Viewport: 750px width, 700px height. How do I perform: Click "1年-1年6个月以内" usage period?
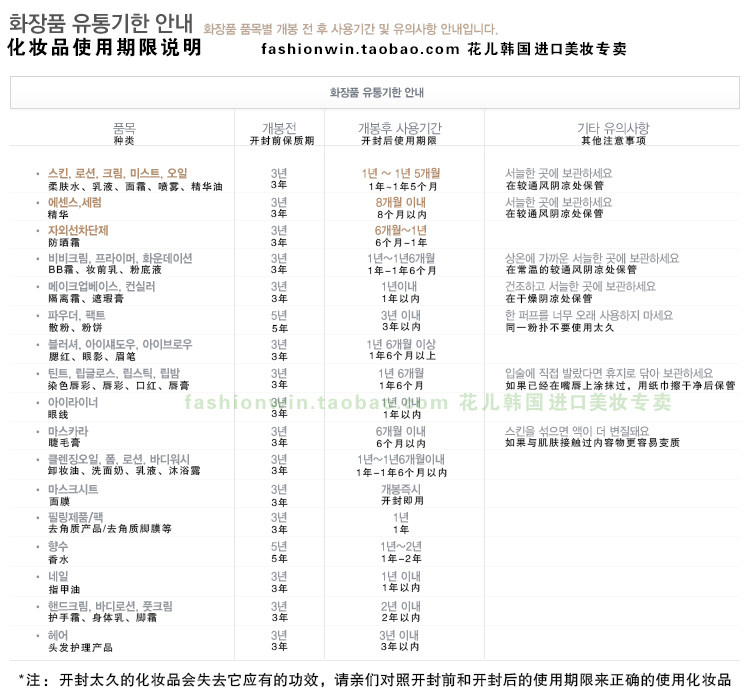click(402, 472)
